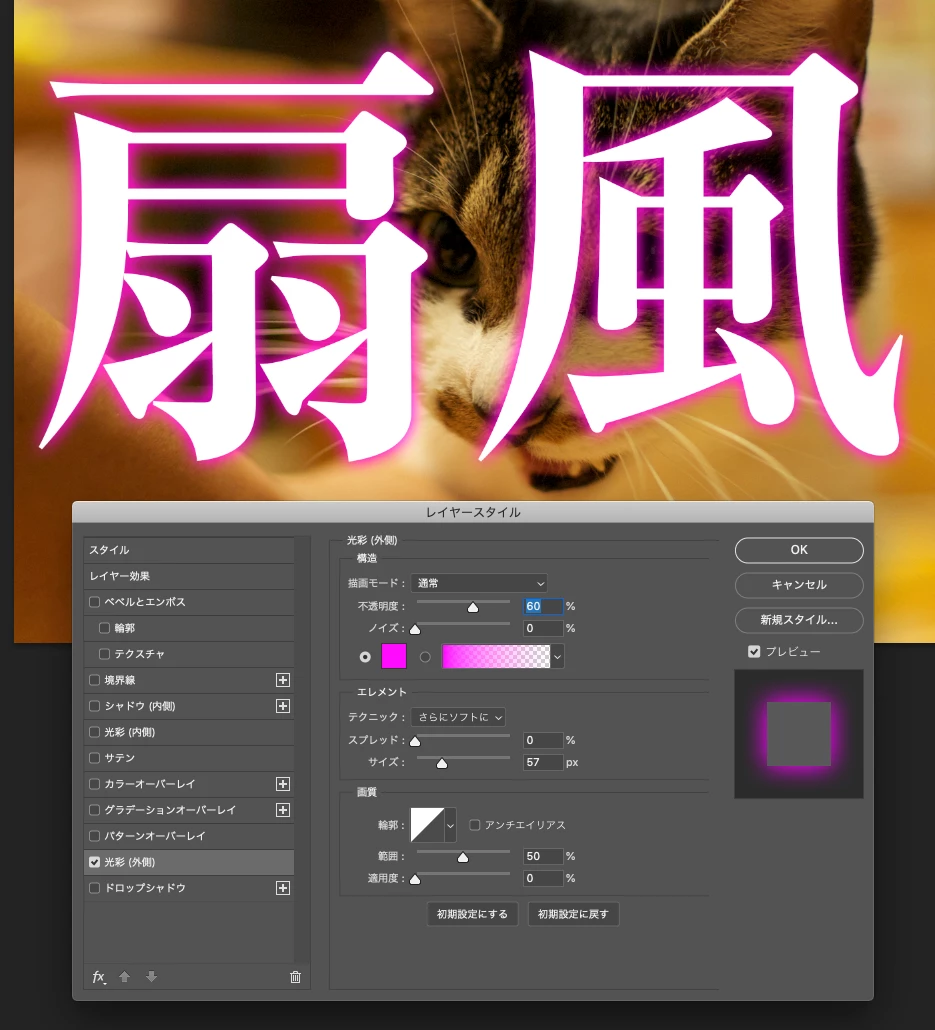The image size is (935, 1030).
Task: Enable the テクスチャ checkbox
Action: 104,654
